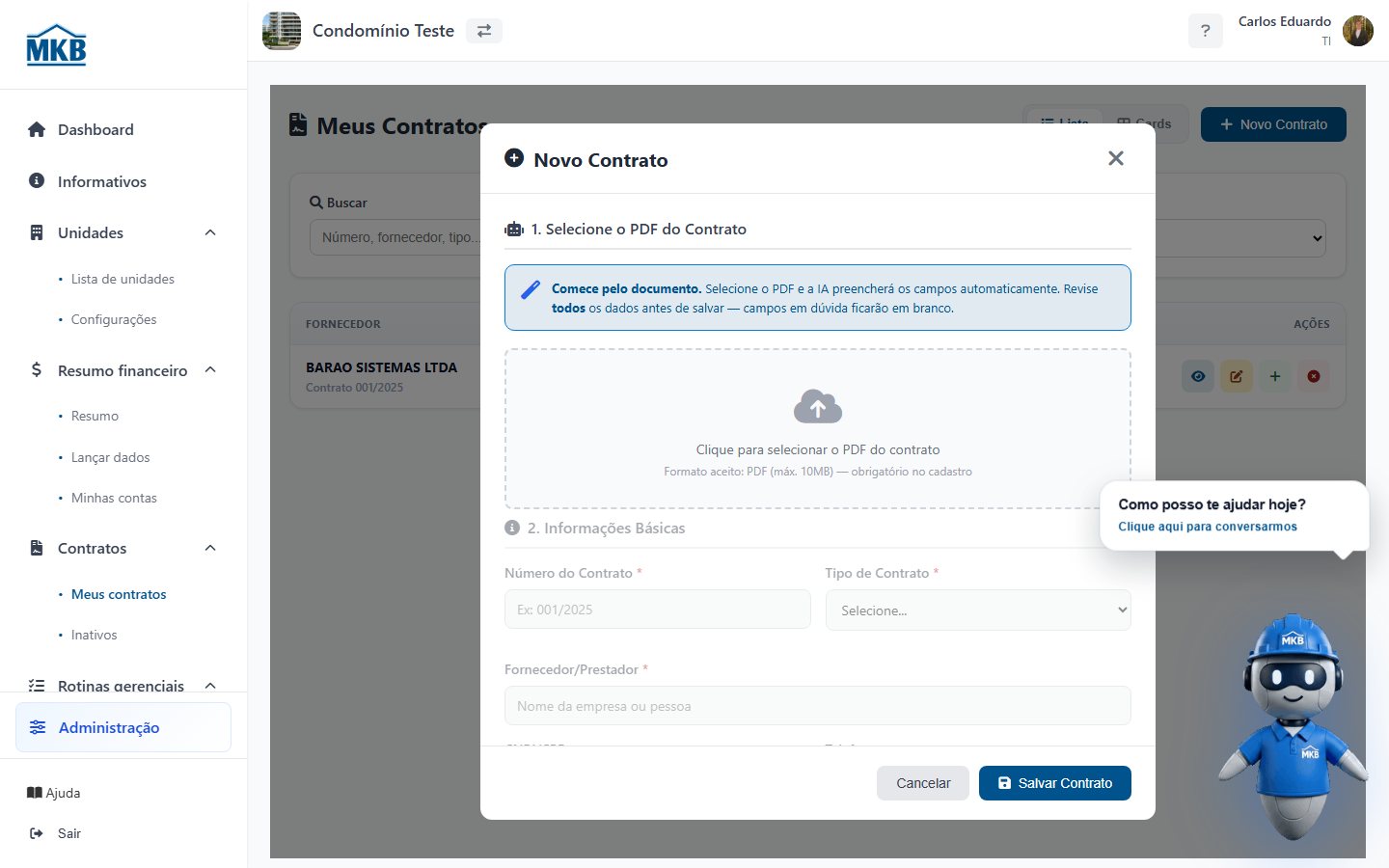The width and height of the screenshot is (1389, 868).
Task: Click Salvar Contrato button
Action: click(x=1055, y=783)
